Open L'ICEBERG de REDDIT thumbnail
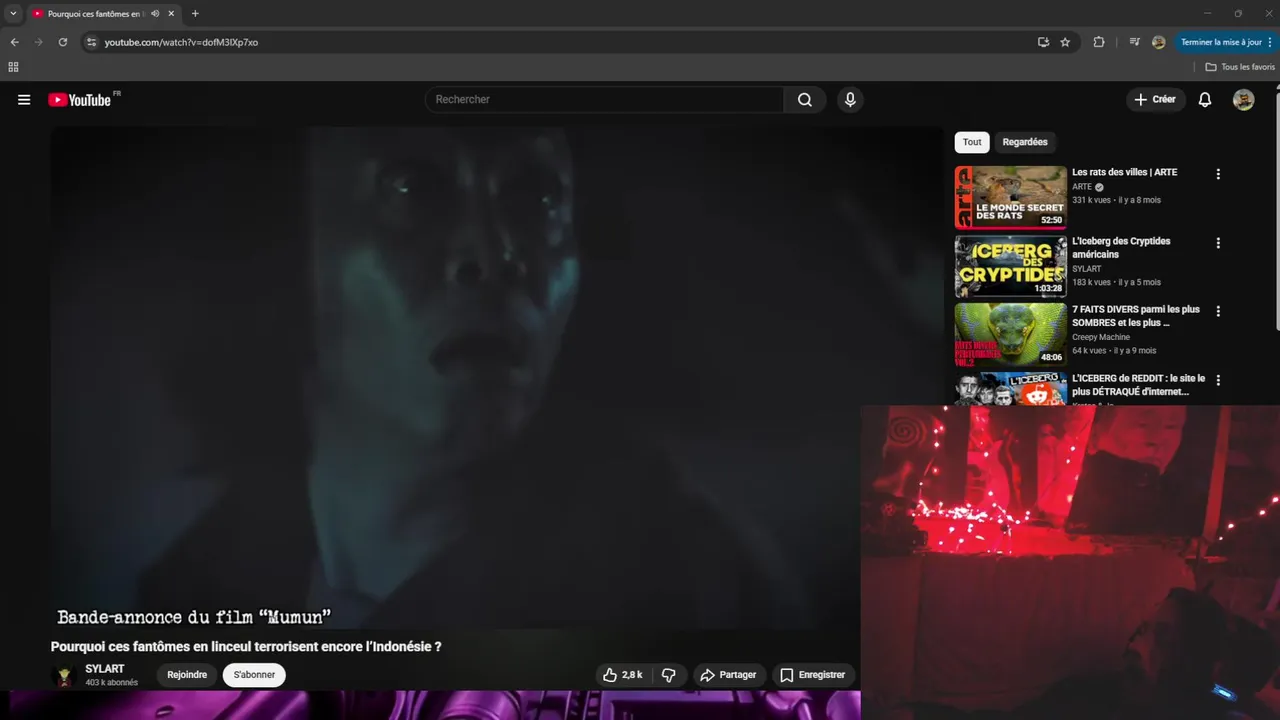This screenshot has height=720, width=1280. [1010, 388]
